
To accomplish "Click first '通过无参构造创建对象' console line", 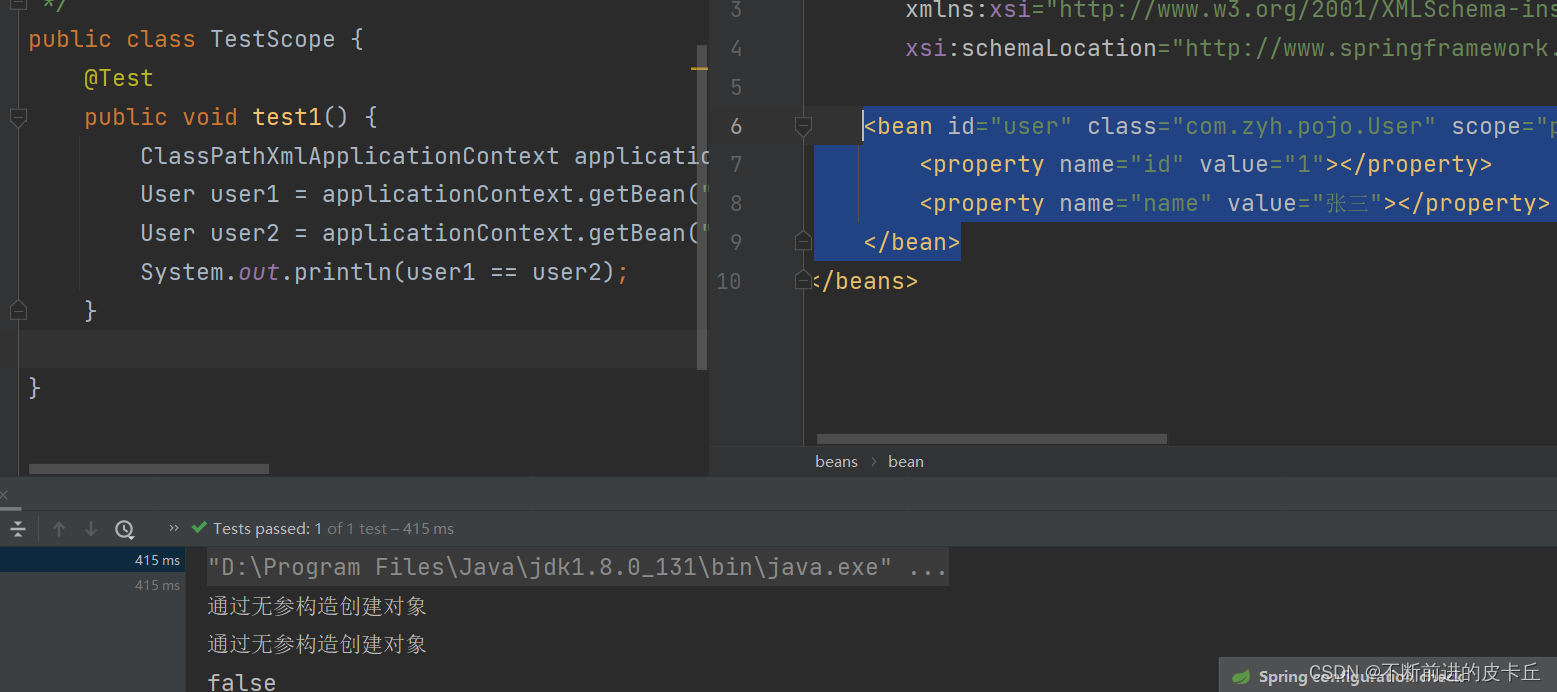I will pos(317,606).
